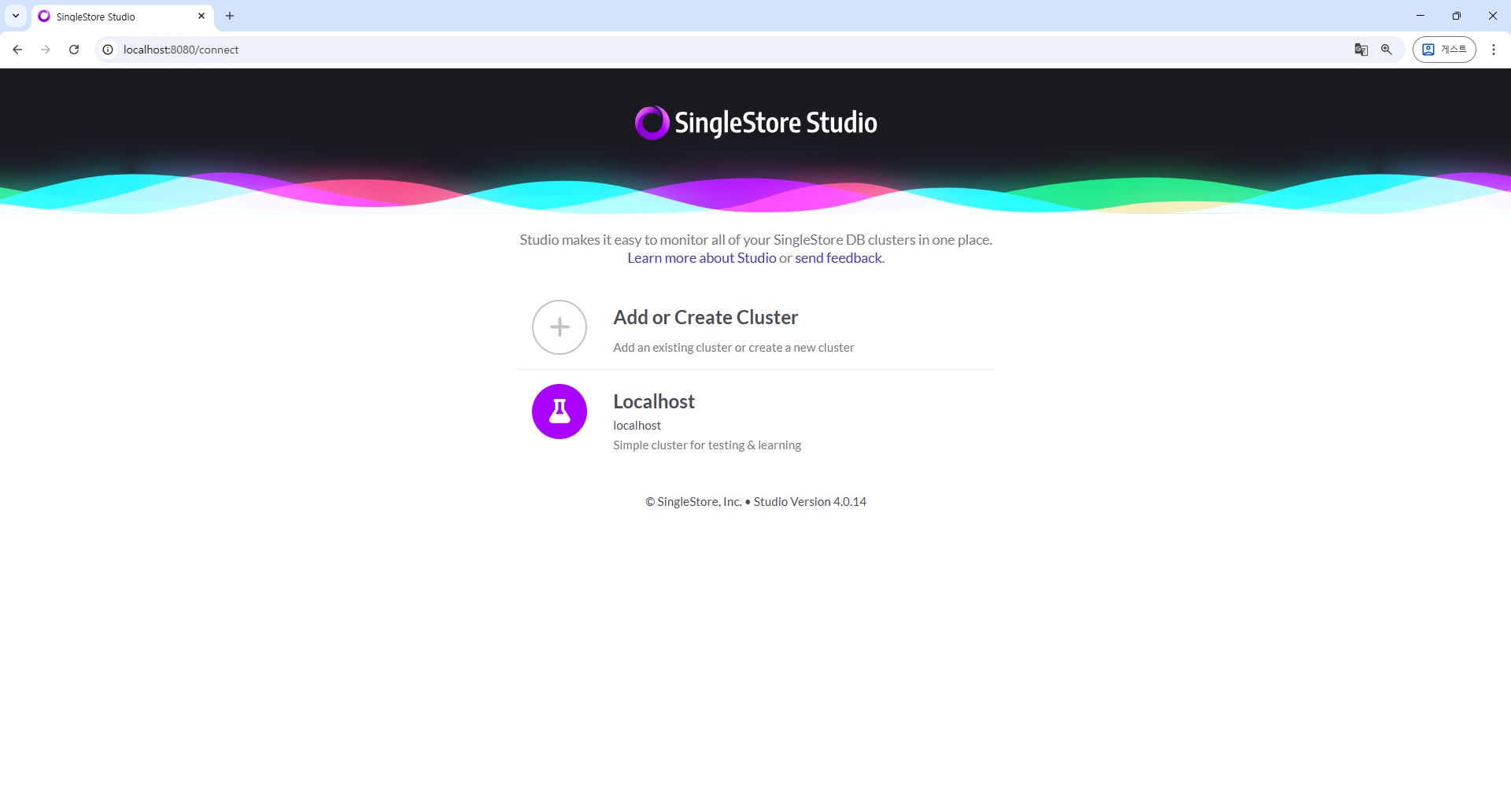Image resolution: width=1511 pixels, height=812 pixels.
Task: Click the Add or Create Cluster heading
Action: (706, 317)
